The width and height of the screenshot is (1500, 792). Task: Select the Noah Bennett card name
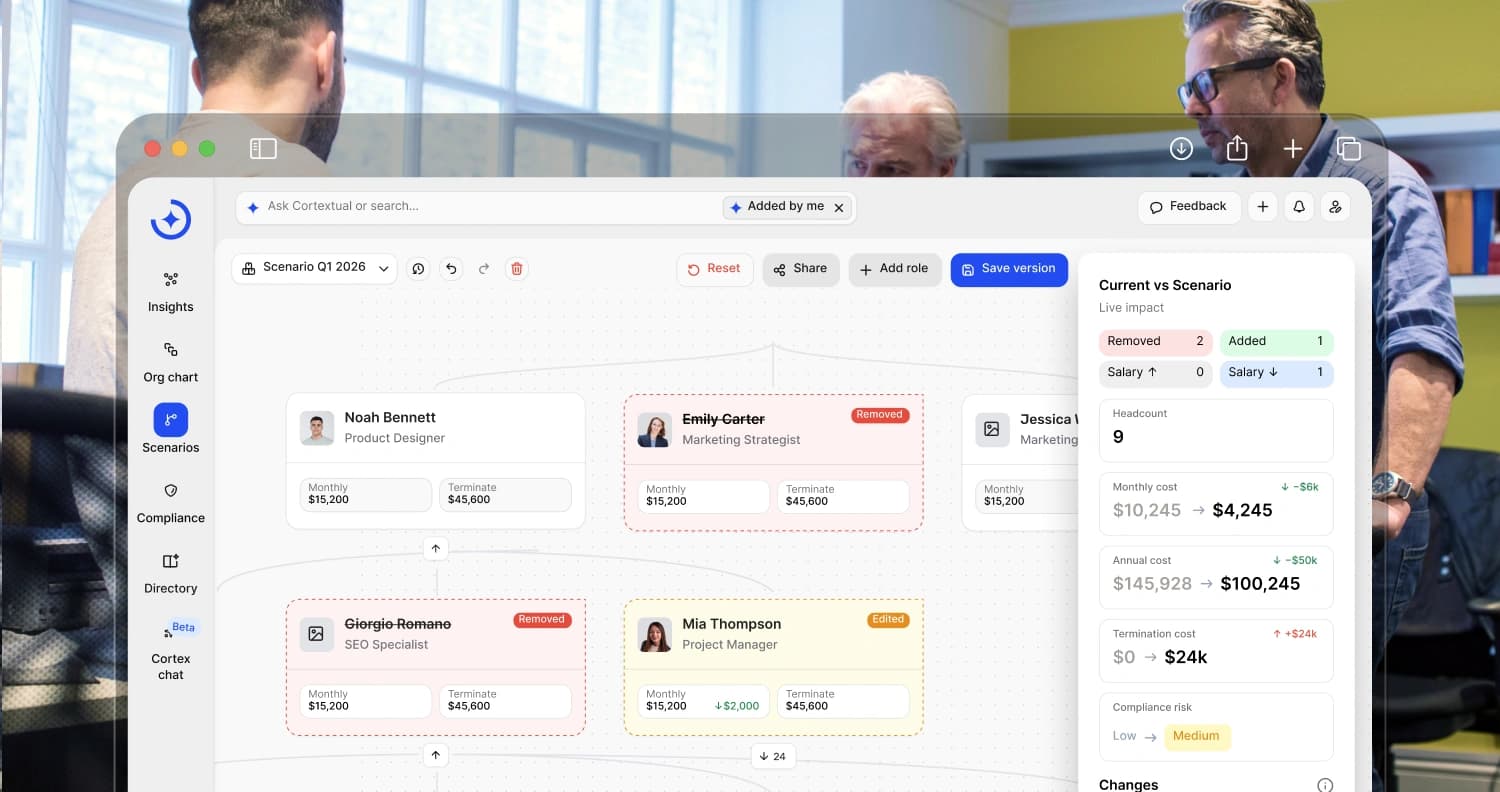point(390,417)
